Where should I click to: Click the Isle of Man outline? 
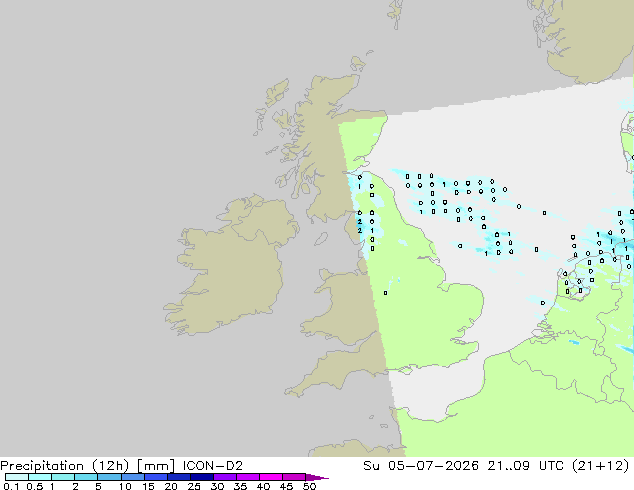321,239
